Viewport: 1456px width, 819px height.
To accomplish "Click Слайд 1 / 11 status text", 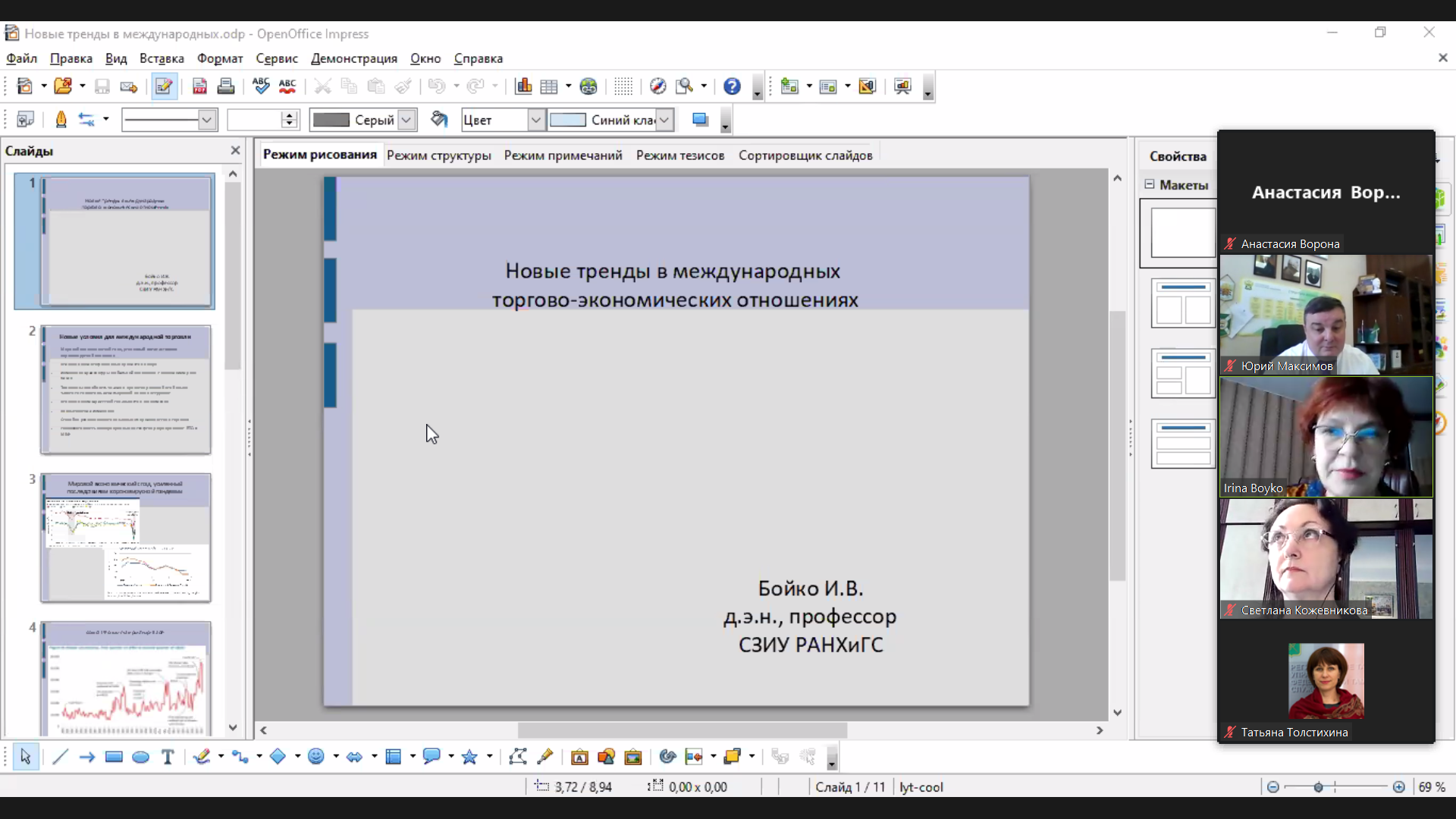I will (x=850, y=787).
